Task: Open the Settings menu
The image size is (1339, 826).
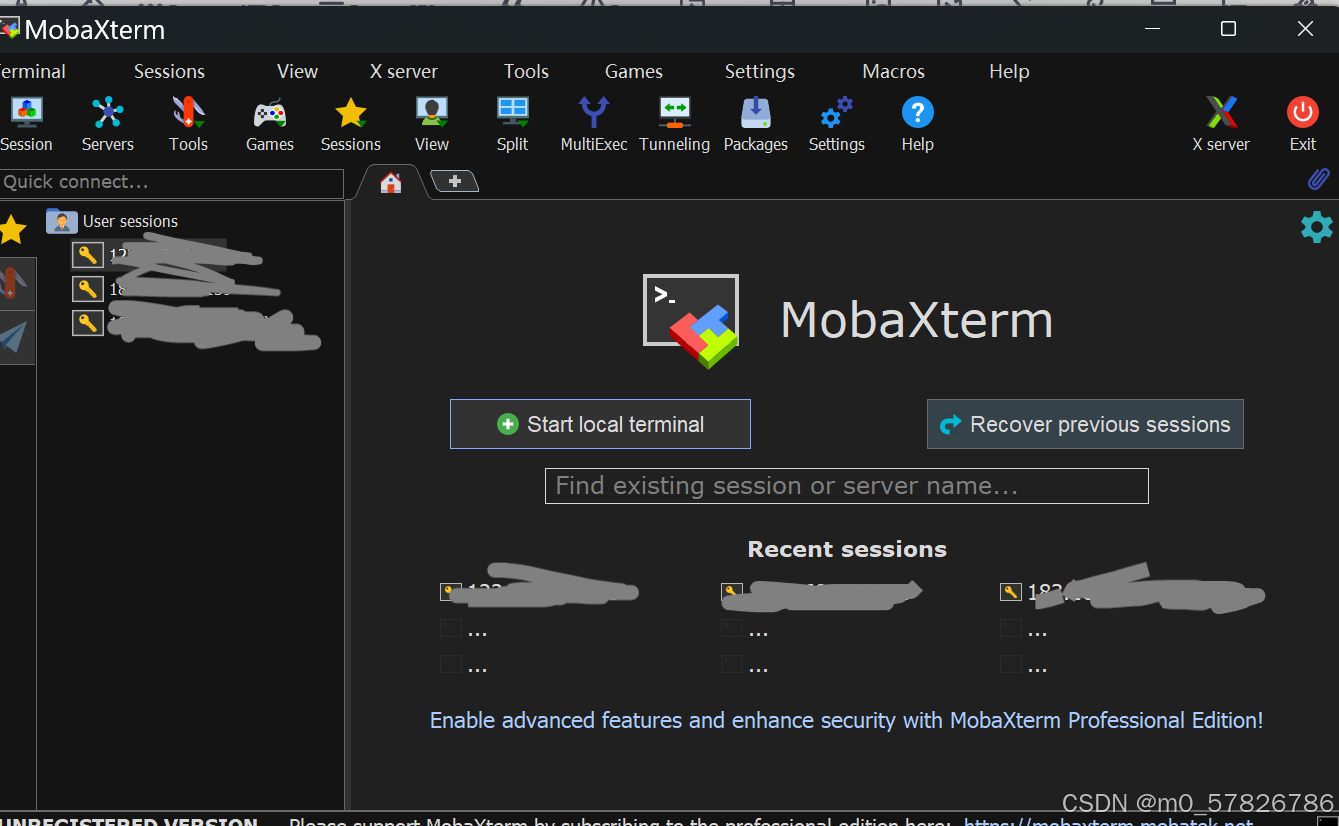Action: 760,71
